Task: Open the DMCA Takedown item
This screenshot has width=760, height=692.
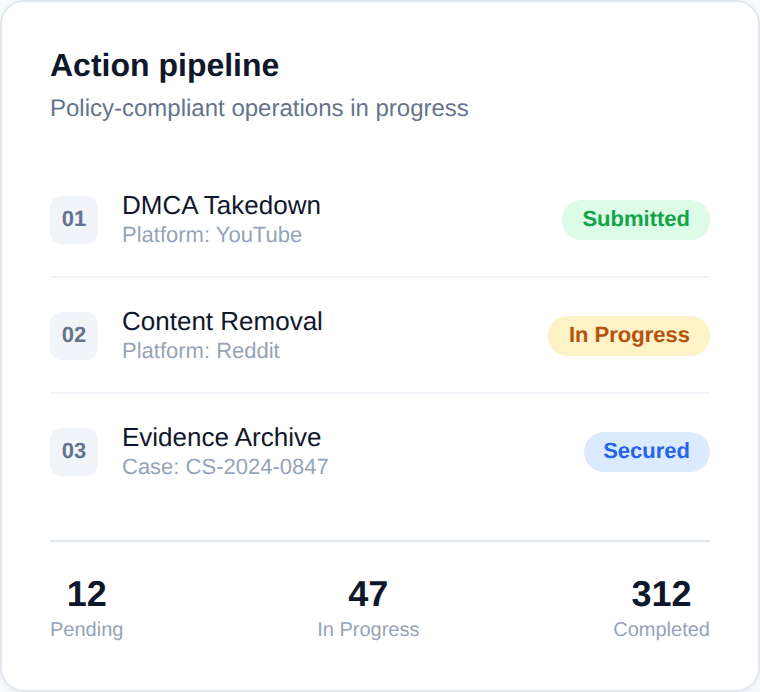Action: (221, 205)
